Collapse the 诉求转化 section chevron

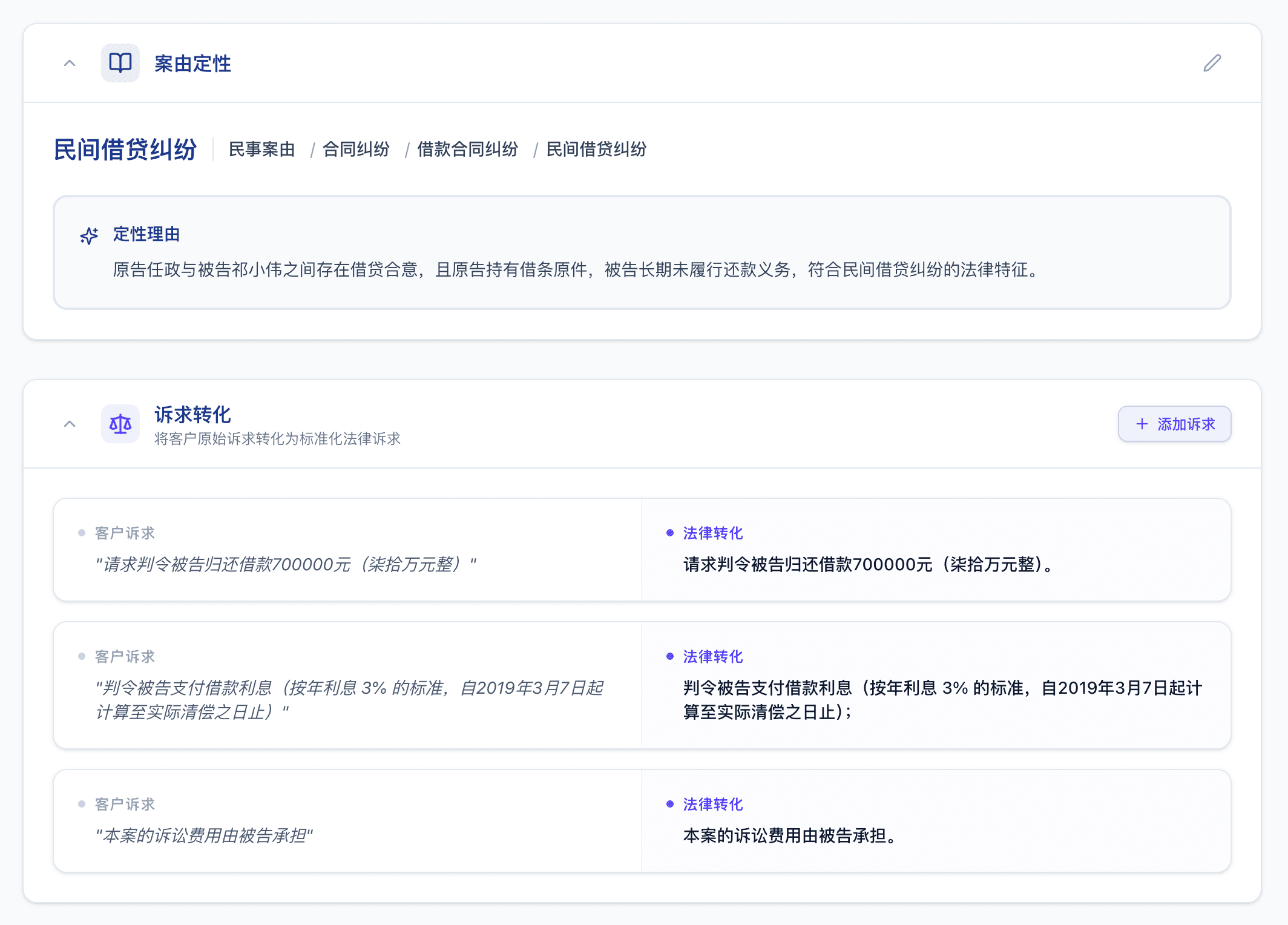[70, 424]
